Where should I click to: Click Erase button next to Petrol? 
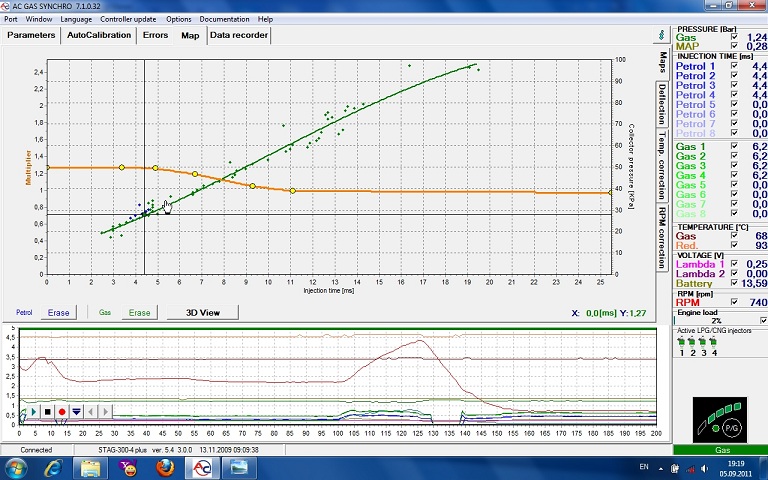[59, 313]
